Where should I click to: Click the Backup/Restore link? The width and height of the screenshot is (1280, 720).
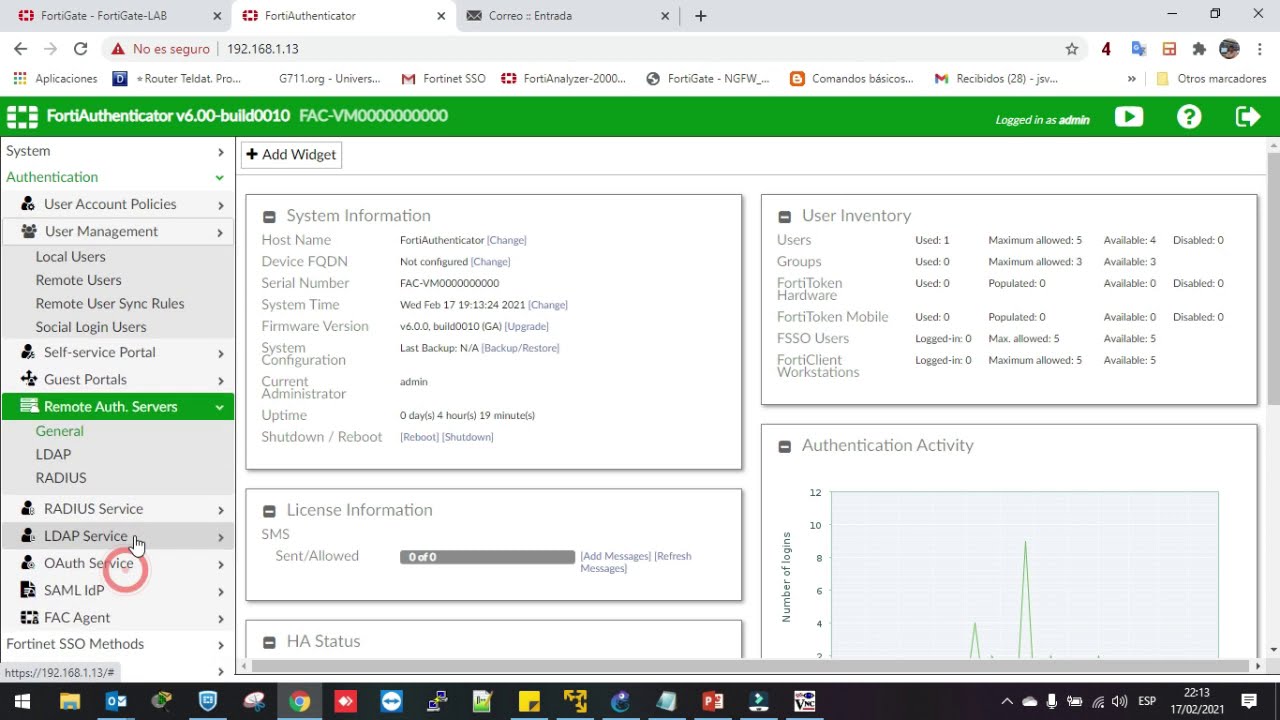pyautogui.click(x=520, y=348)
